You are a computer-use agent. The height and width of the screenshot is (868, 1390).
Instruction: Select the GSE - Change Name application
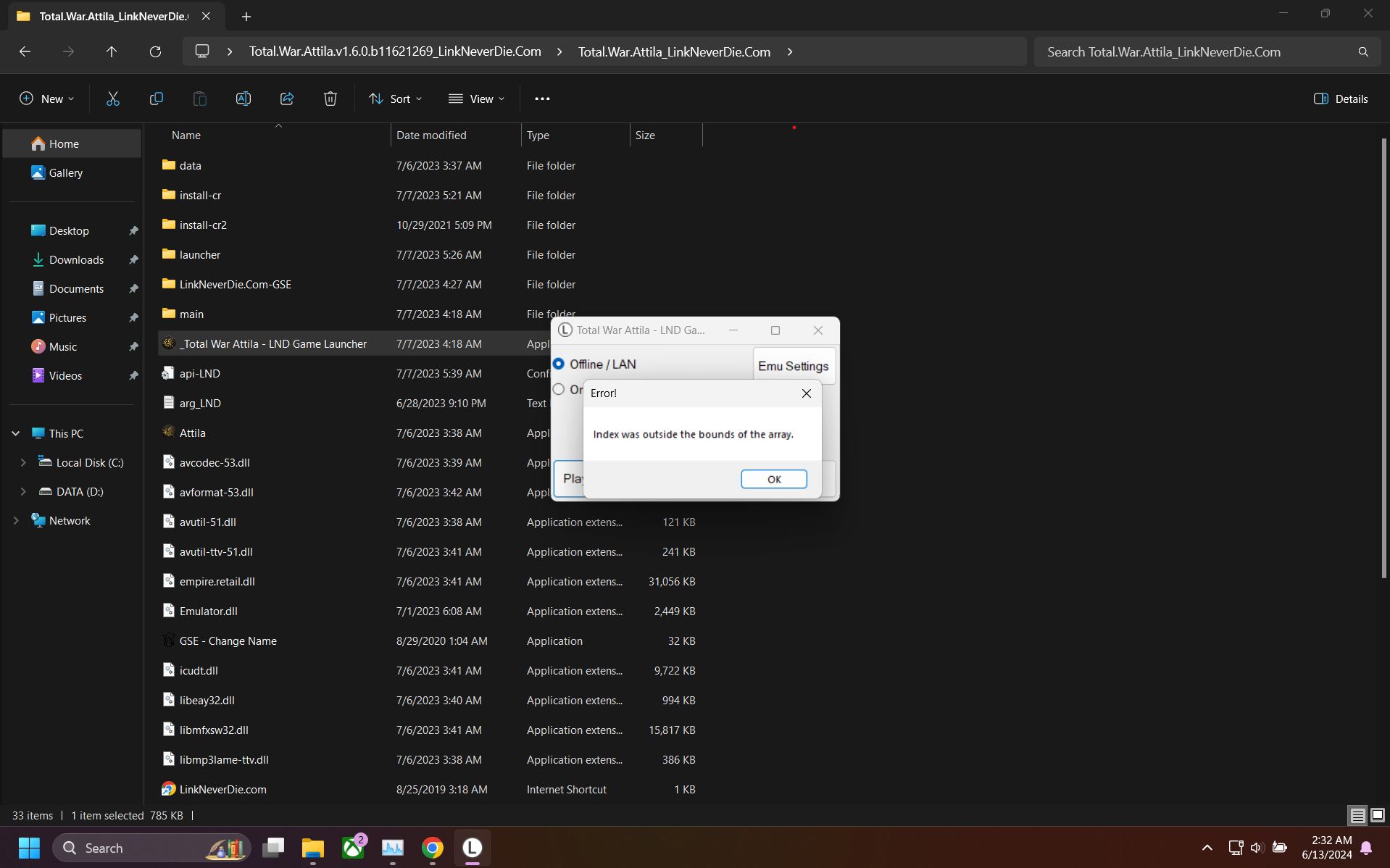coord(228,640)
